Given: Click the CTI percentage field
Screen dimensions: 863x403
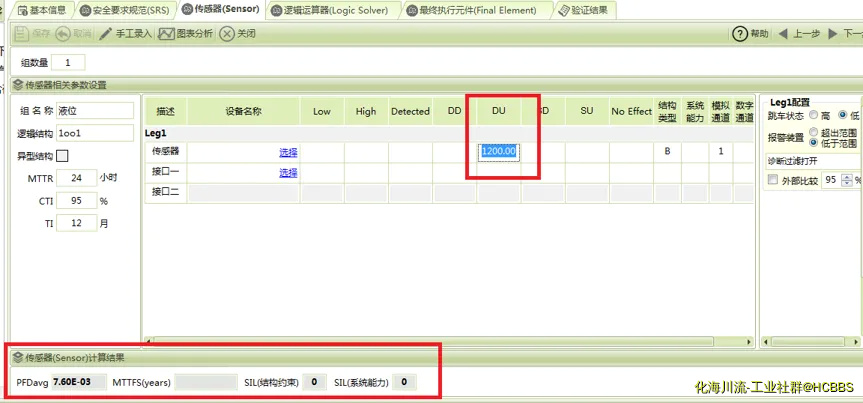Looking at the screenshot, I should (x=77, y=200).
